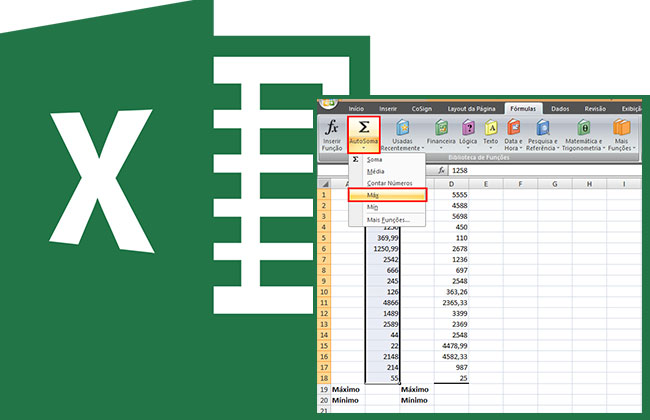This screenshot has width=650, height=420.
Task: Open the AutoSoma dropdown arrow
Action: pos(364,148)
